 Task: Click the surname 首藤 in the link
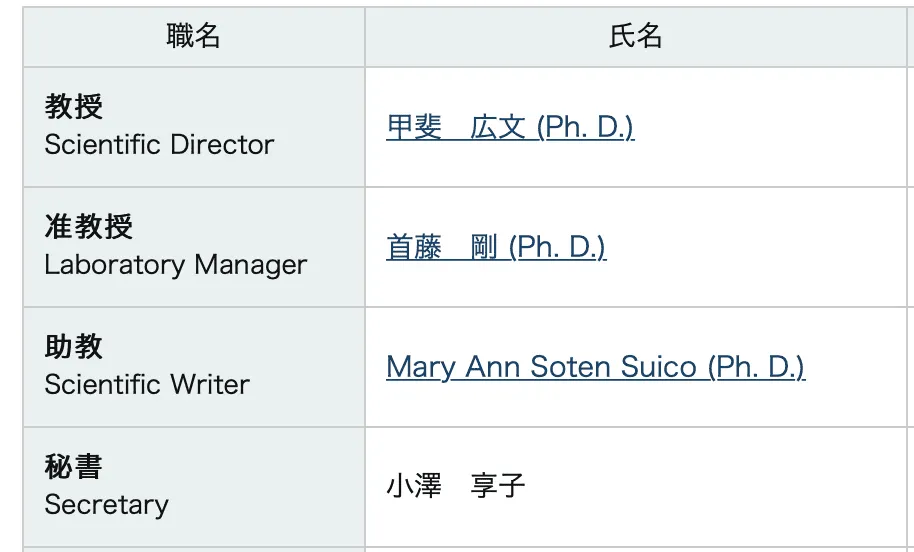[x=414, y=248]
